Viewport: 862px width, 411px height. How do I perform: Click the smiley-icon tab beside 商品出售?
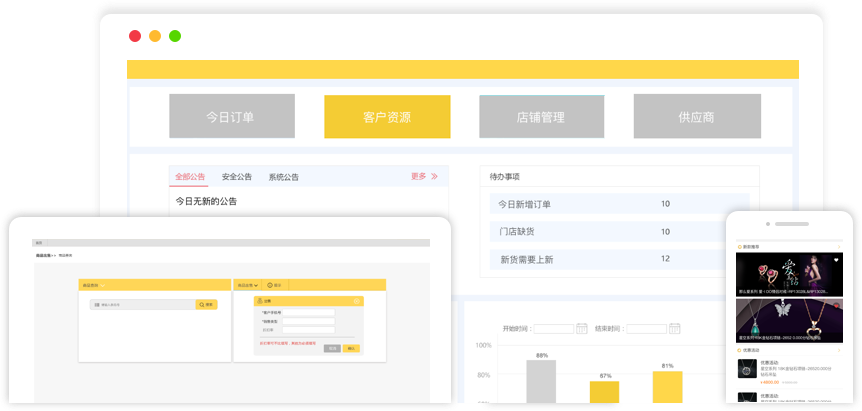[275, 285]
